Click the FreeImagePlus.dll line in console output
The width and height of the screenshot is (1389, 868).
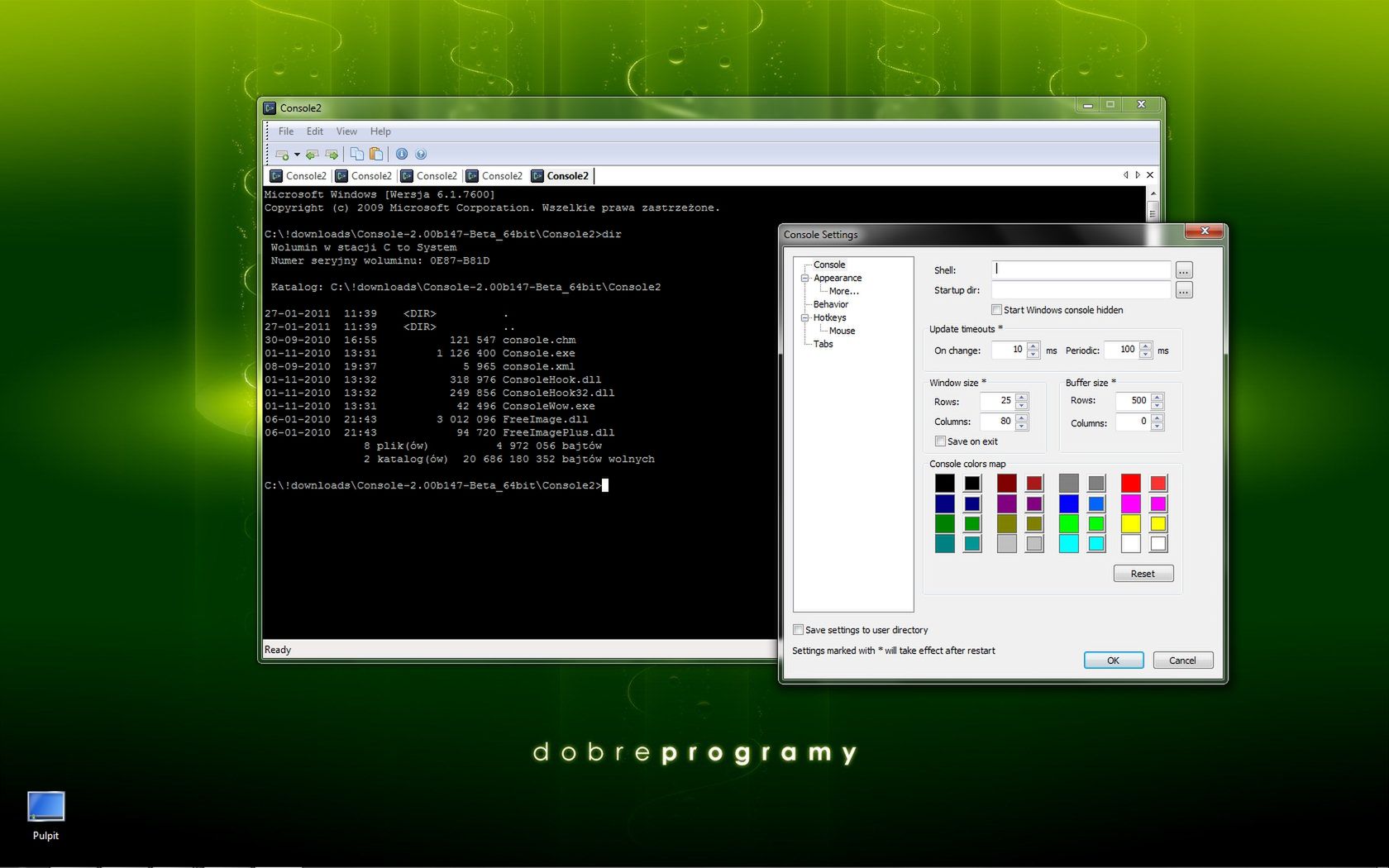pos(440,432)
